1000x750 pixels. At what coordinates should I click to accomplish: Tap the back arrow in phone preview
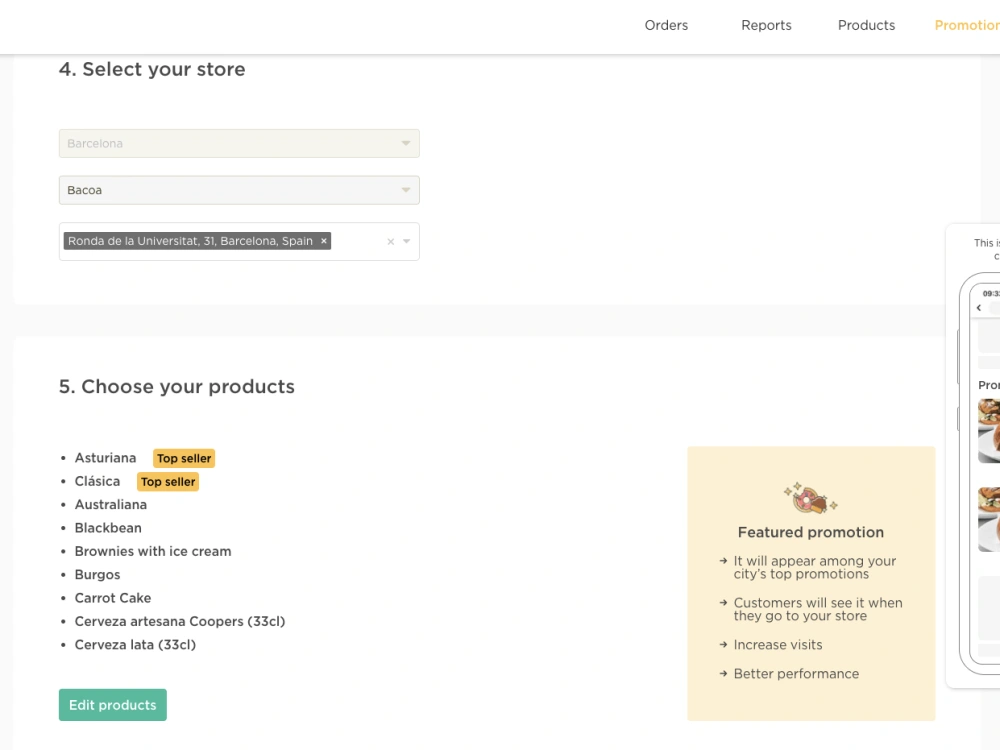(x=979, y=307)
